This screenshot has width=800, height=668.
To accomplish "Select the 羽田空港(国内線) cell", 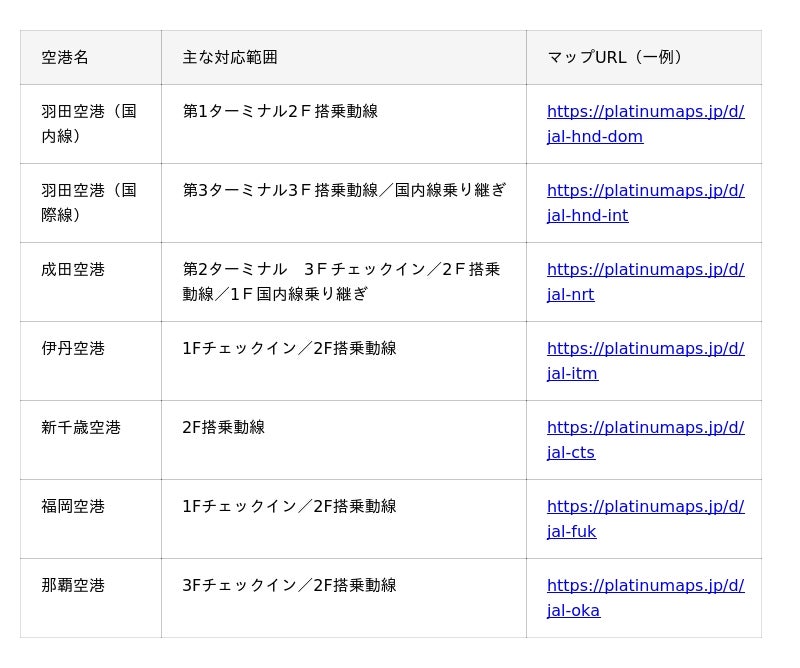I will [x=89, y=124].
